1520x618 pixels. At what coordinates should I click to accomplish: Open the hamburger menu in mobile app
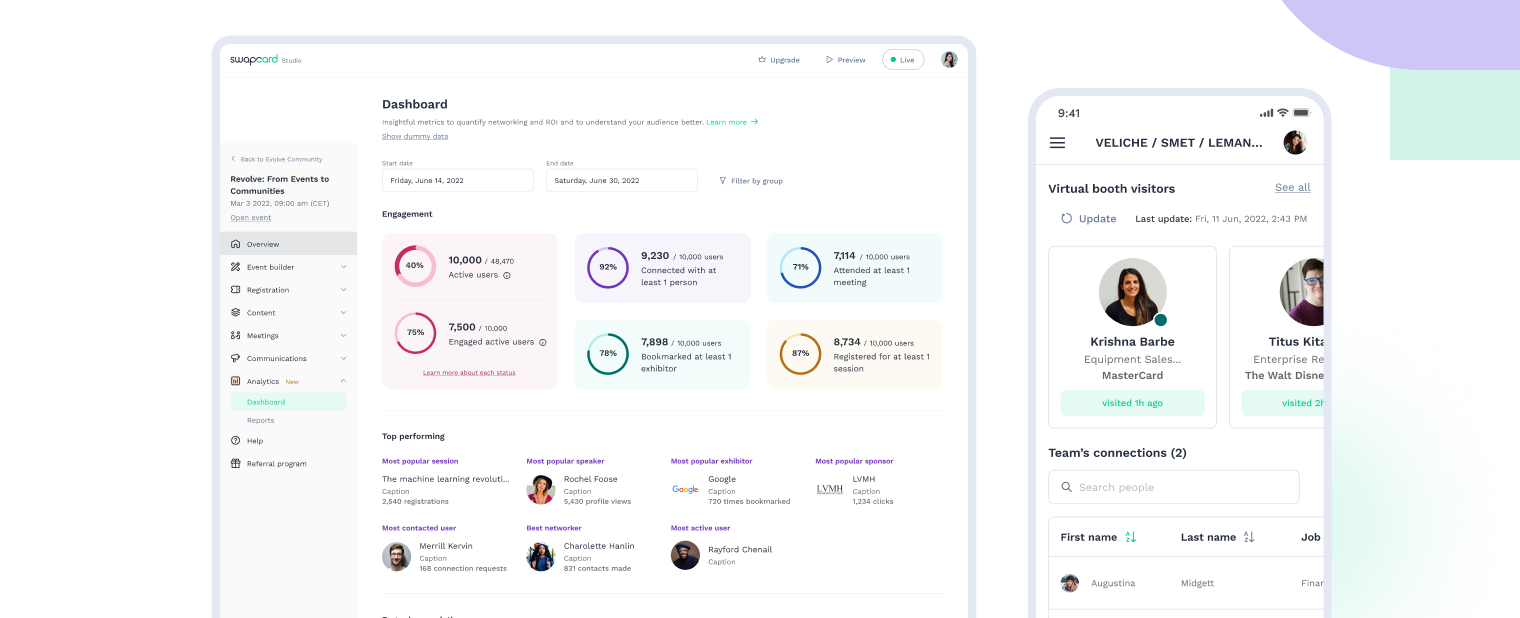pos(1057,143)
